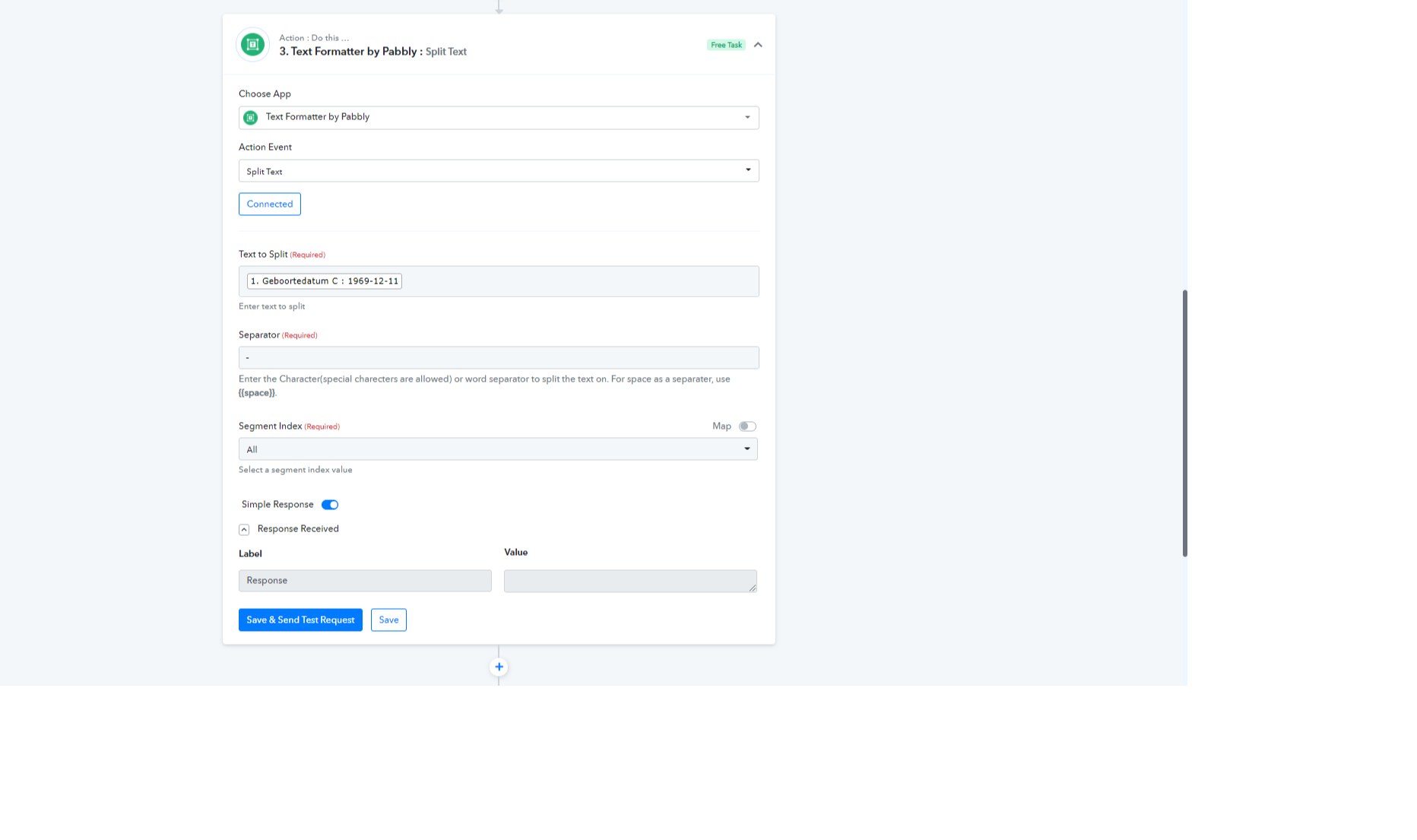Click the Response value text area
Viewport: 1417px width, 840px height.
coord(629,581)
